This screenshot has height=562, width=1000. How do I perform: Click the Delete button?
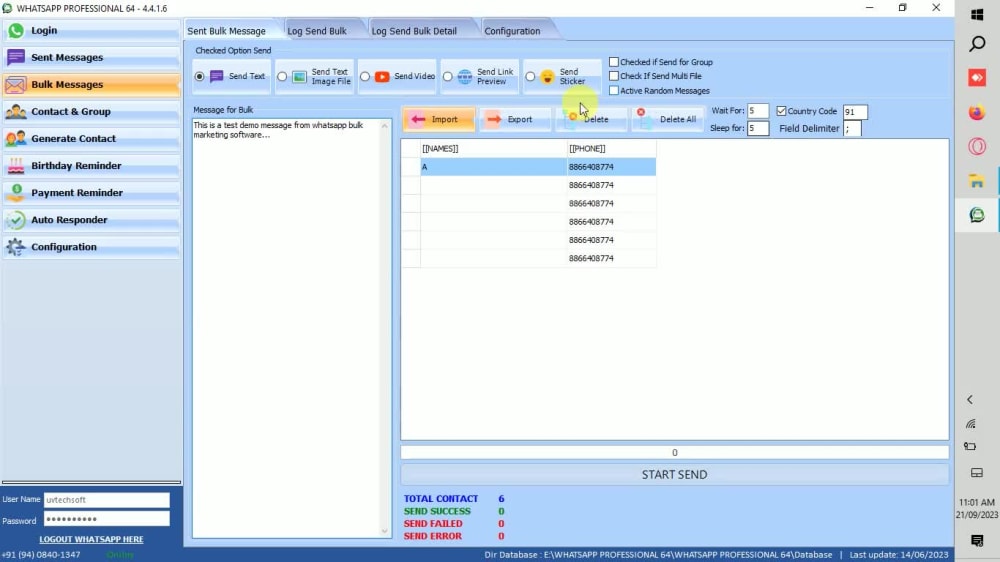coord(591,119)
